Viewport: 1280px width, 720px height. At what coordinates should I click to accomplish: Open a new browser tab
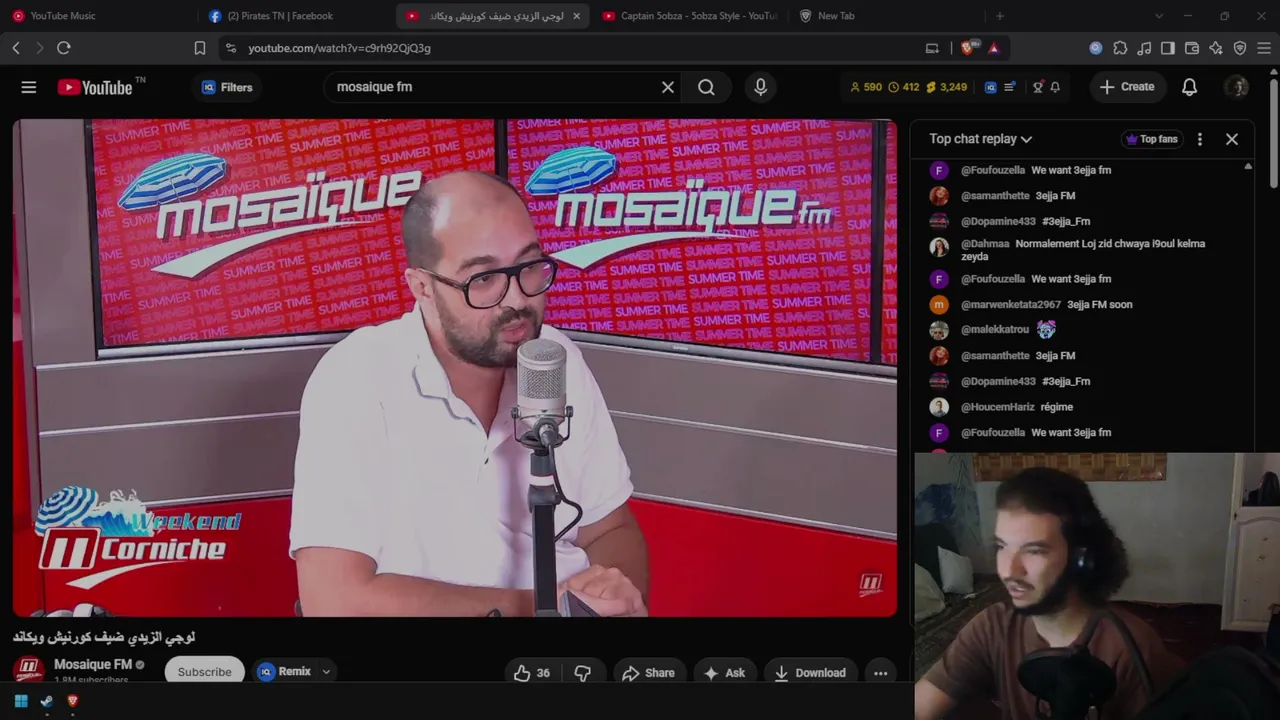pos(999,16)
